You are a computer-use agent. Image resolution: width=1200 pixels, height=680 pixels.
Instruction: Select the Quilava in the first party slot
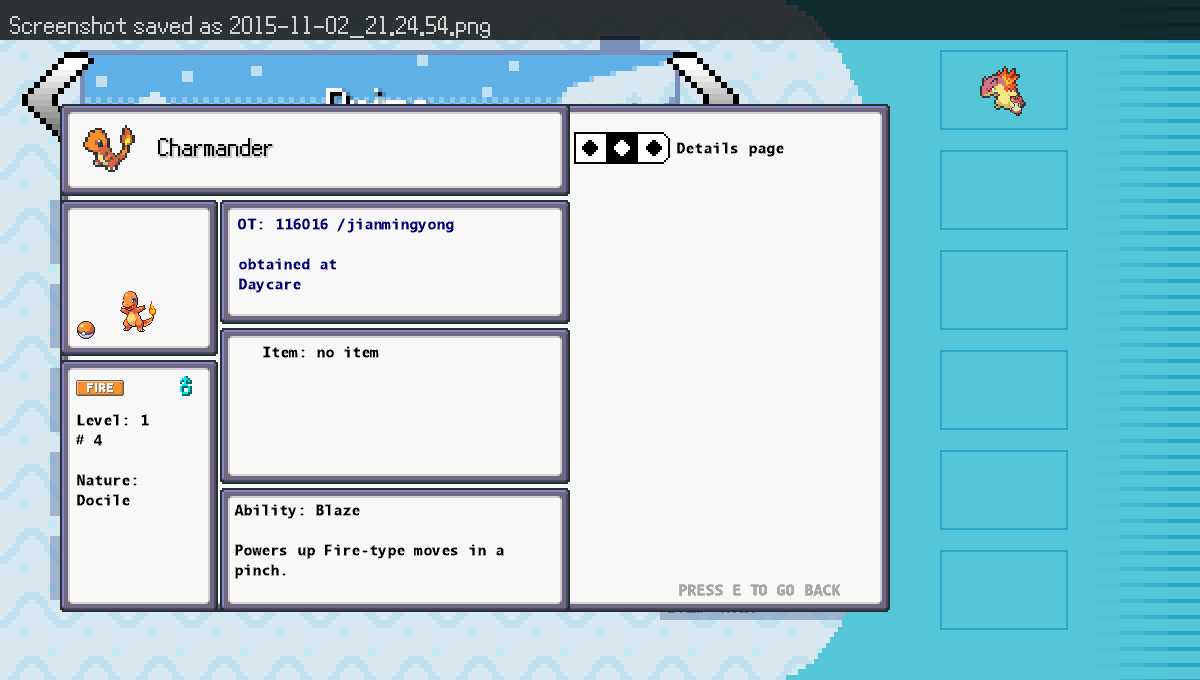(1003, 90)
